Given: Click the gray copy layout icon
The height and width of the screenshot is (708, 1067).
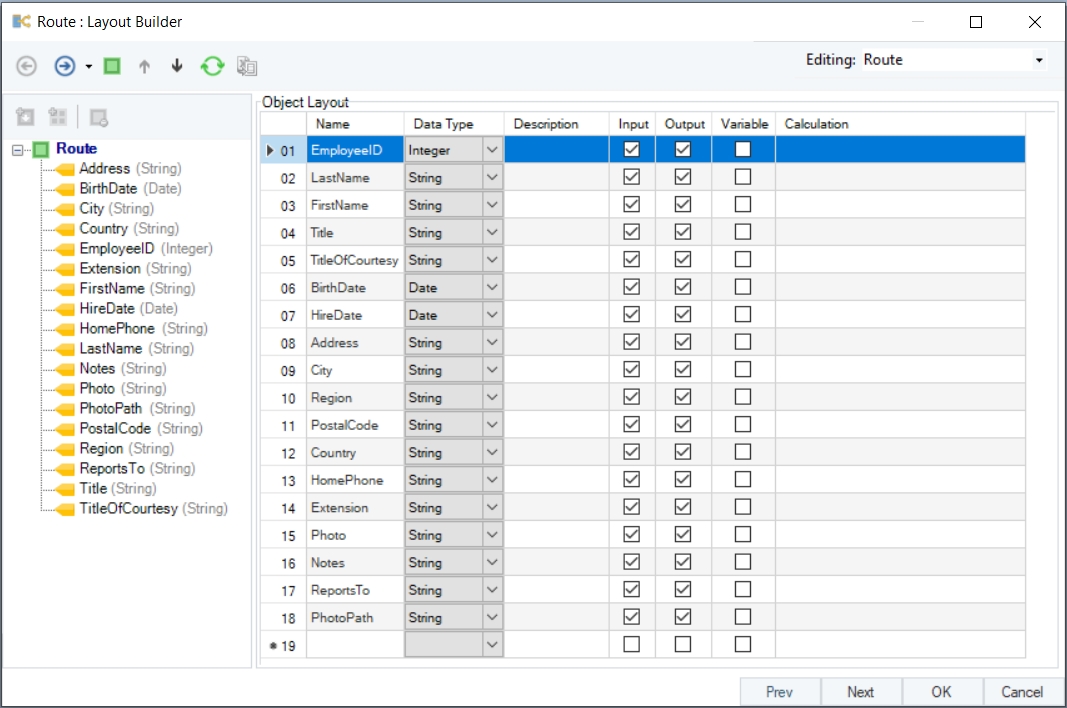Looking at the screenshot, I should coord(247,66).
